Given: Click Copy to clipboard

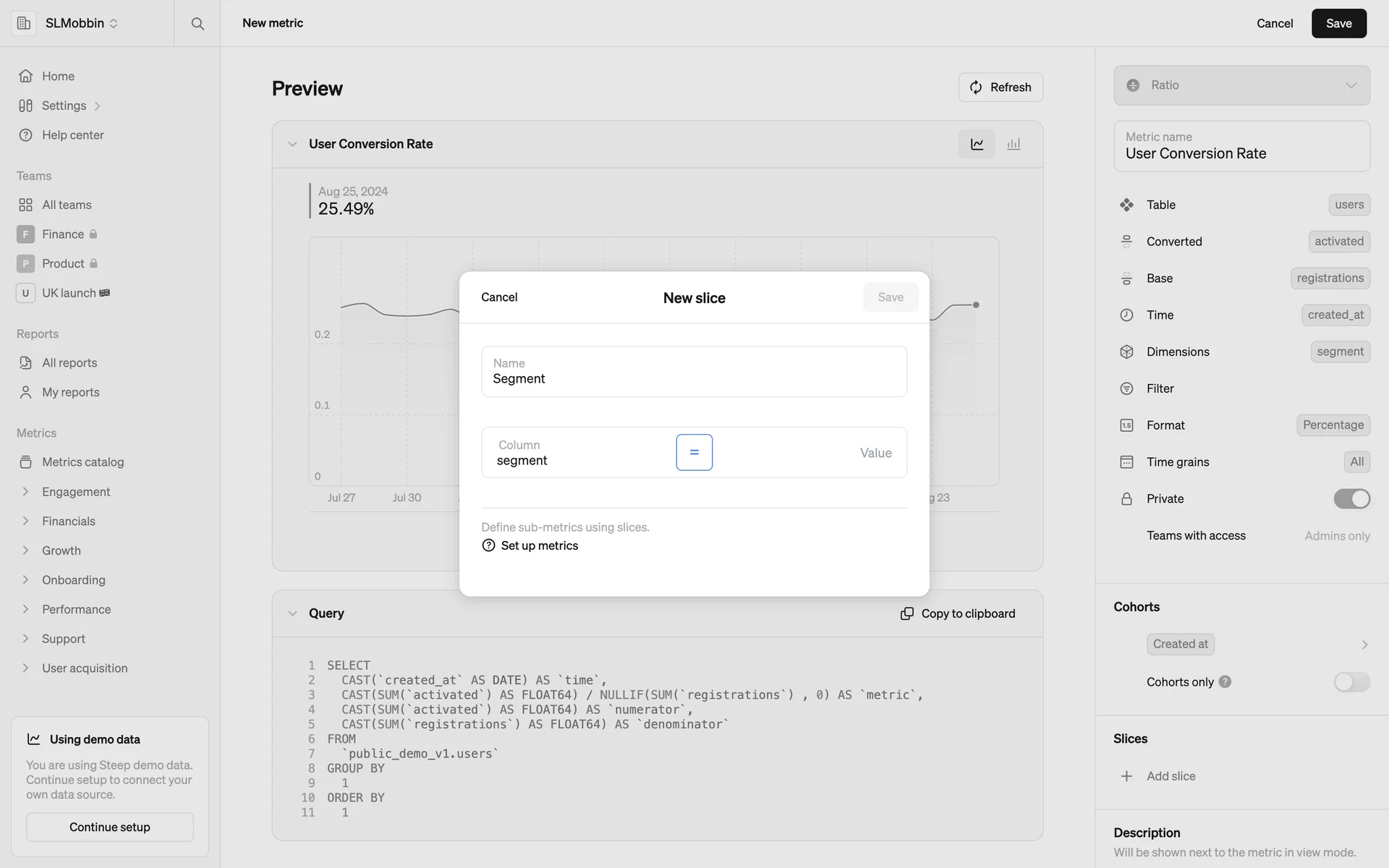Looking at the screenshot, I should tap(958, 613).
